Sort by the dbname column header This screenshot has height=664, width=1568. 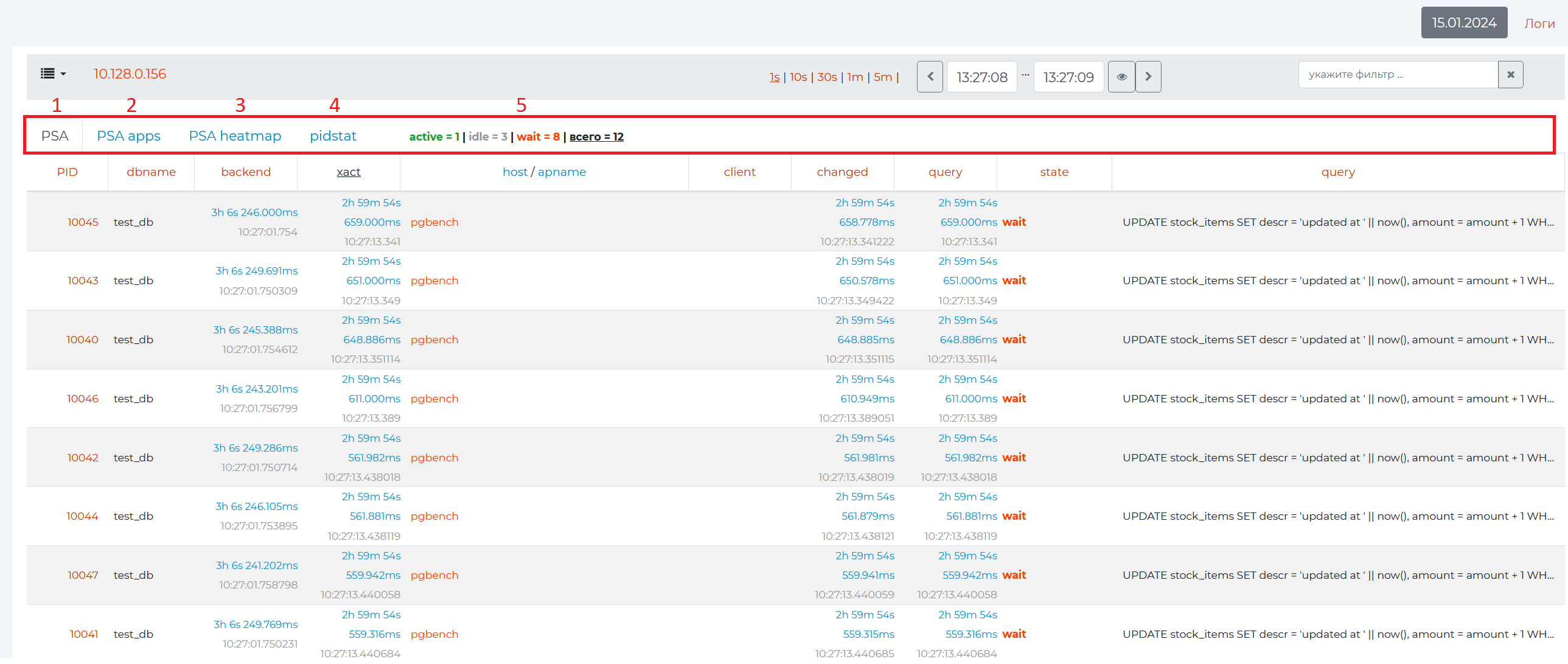coord(151,172)
